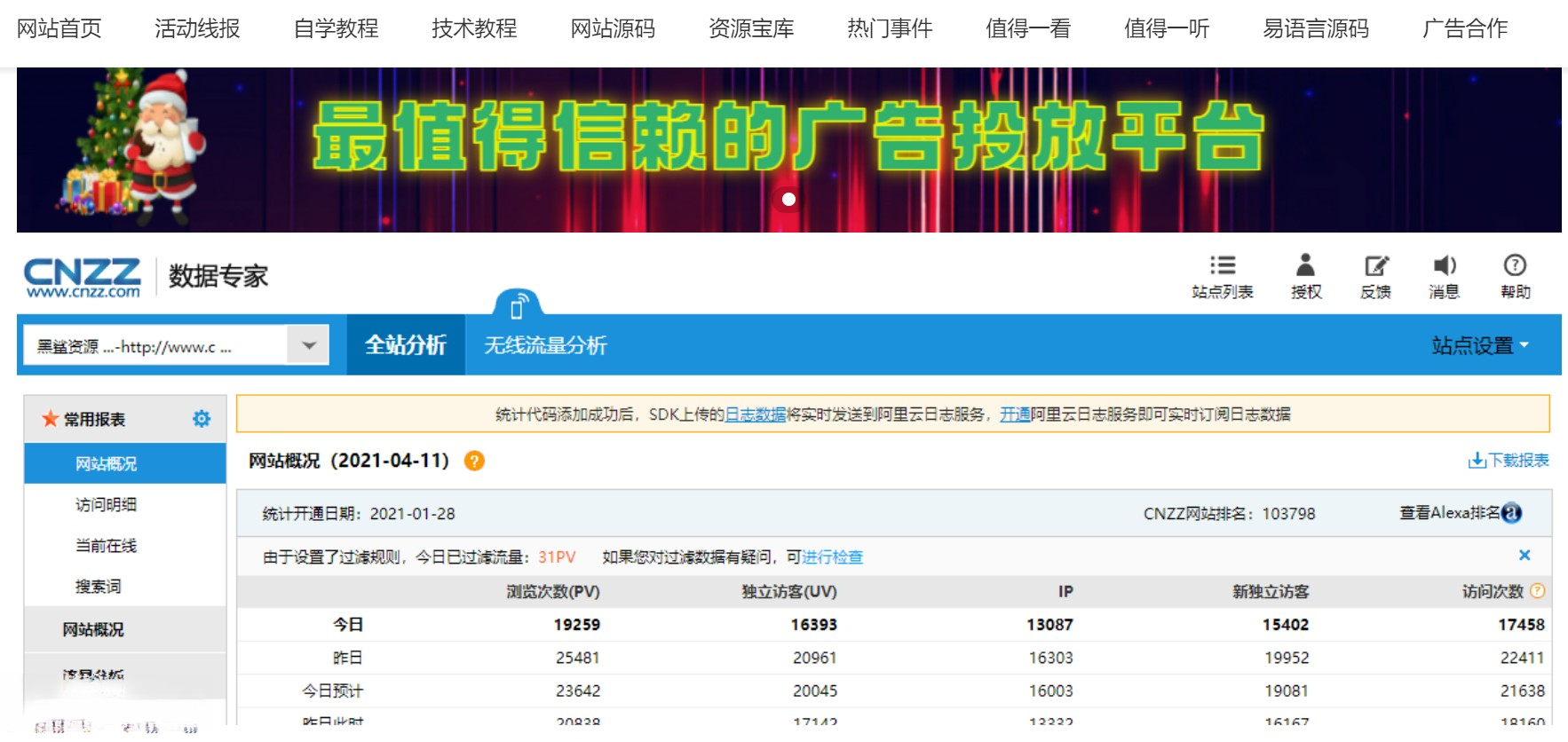The width and height of the screenshot is (1568, 742).
Task: Click the 授权 authorization person icon
Action: (x=1305, y=266)
